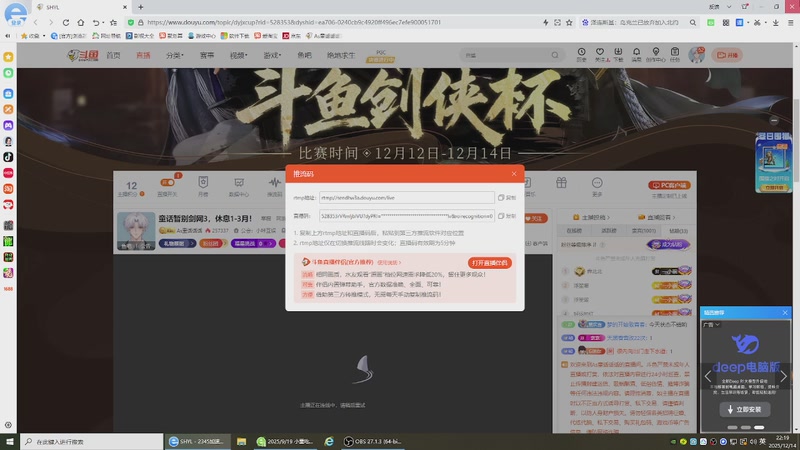Open the scissors screenshot tool icon
800x450 pixels.
point(757,22)
